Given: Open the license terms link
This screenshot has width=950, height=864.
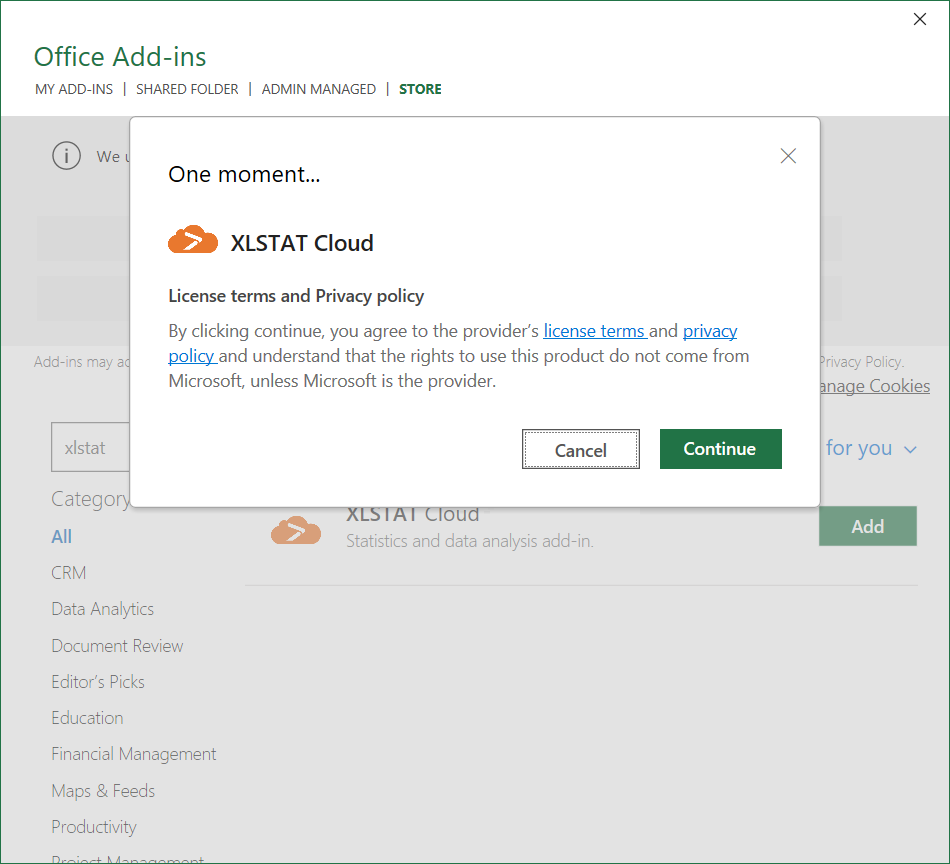Looking at the screenshot, I should (595, 331).
